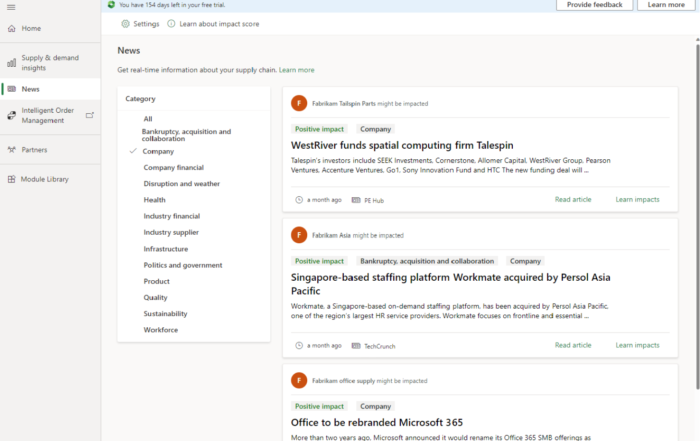Click TechCrunch source icon
Screen dimensions: 700x441
(x=356, y=345)
